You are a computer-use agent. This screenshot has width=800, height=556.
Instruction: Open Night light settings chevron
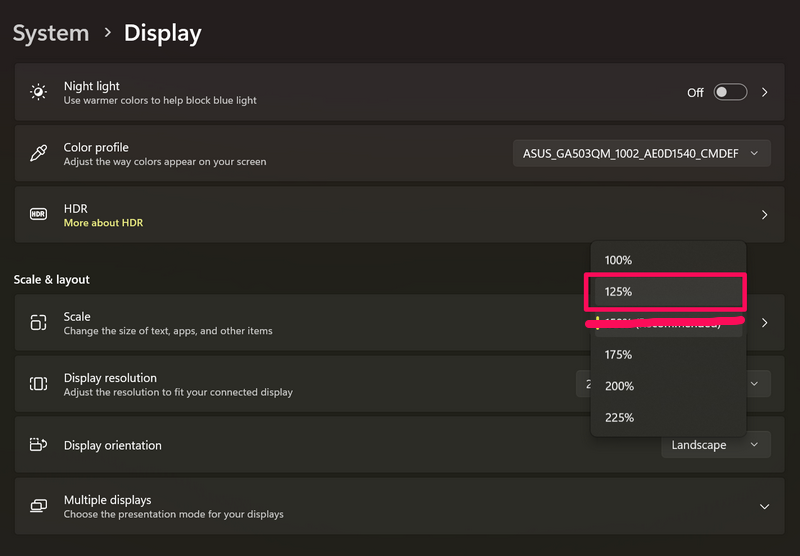coord(765,92)
